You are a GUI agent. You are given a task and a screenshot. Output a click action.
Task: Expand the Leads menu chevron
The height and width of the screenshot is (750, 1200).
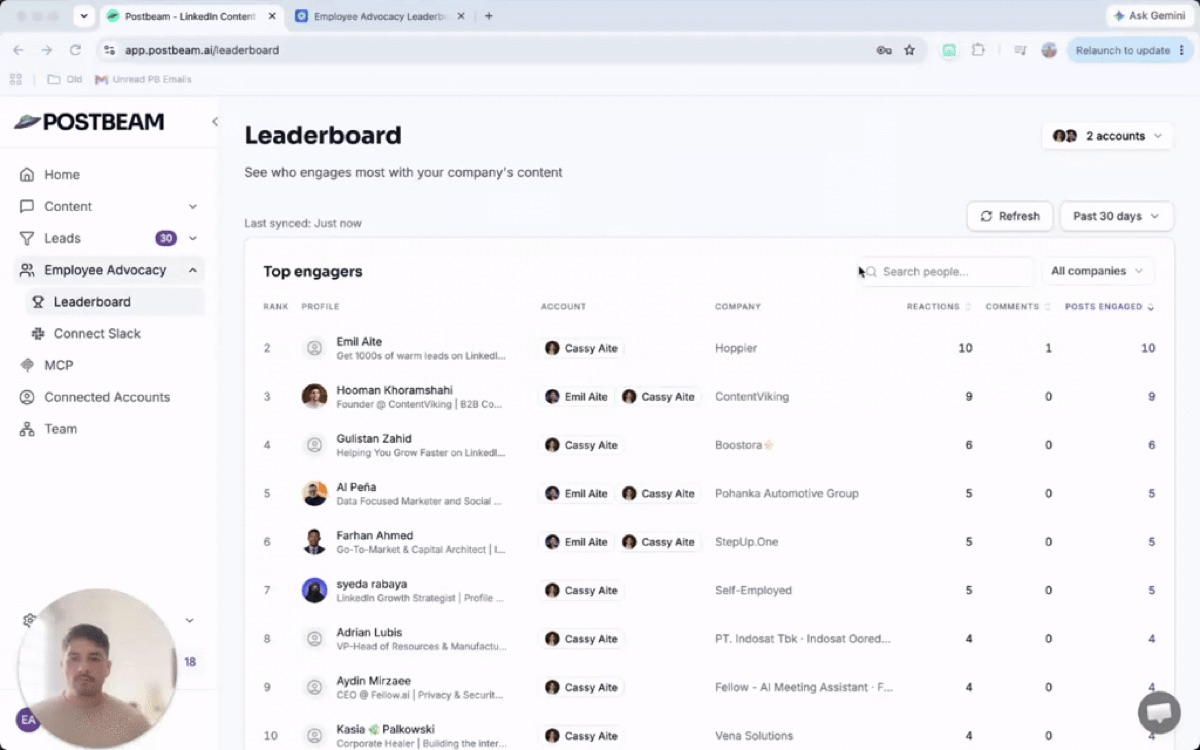(193, 238)
